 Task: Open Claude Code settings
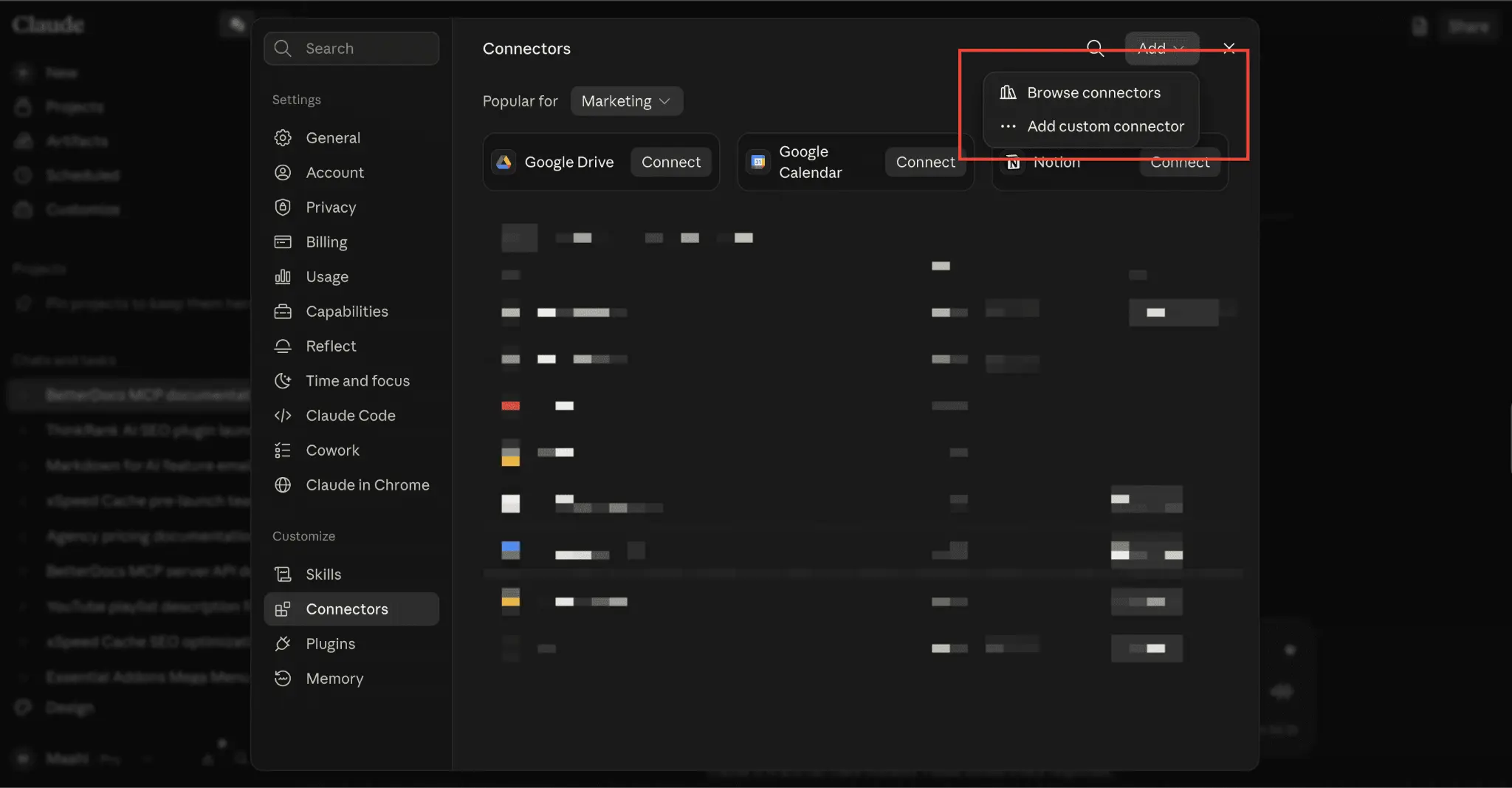tap(351, 416)
